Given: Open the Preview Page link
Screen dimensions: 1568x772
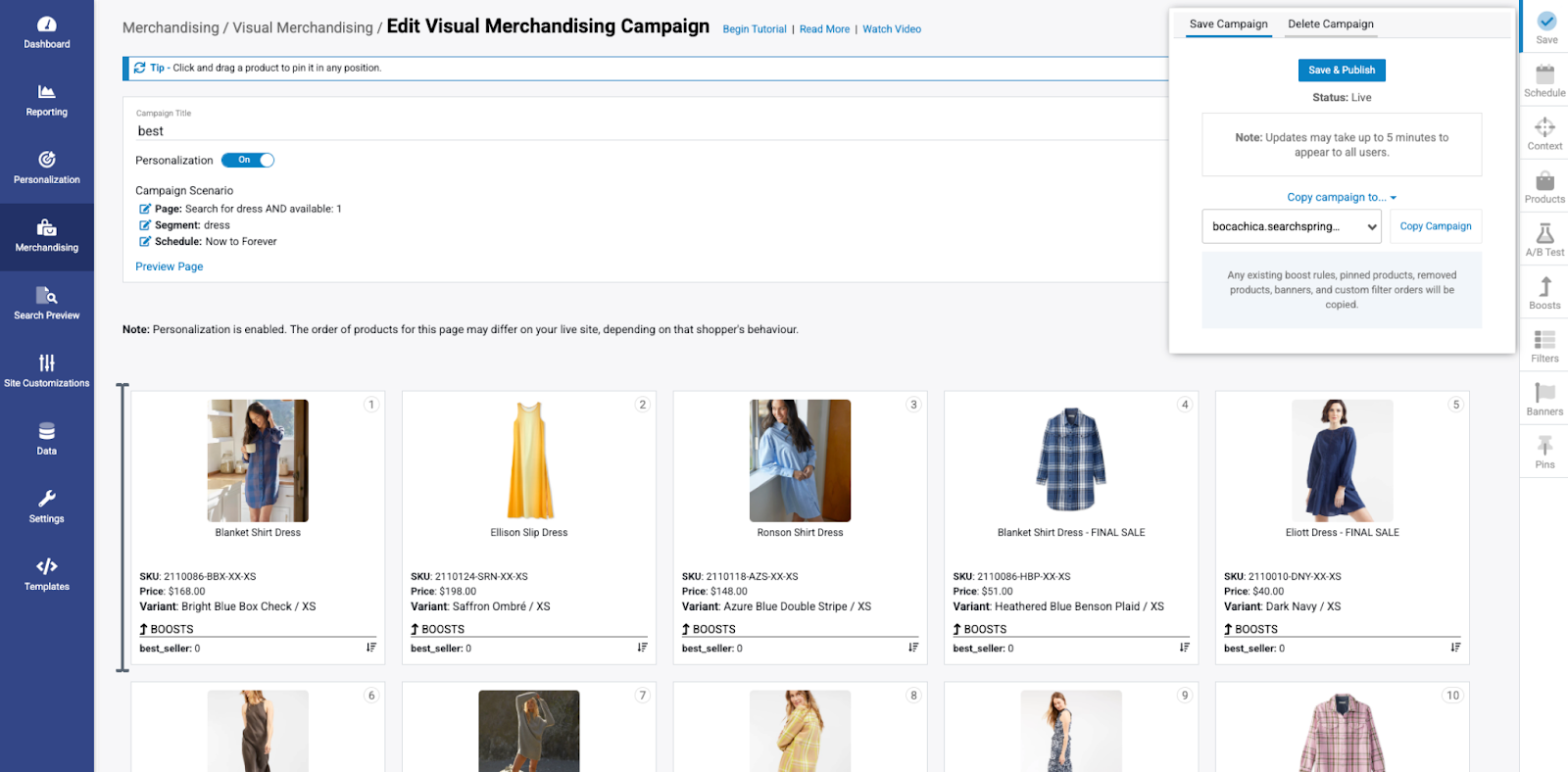Looking at the screenshot, I should [x=169, y=266].
